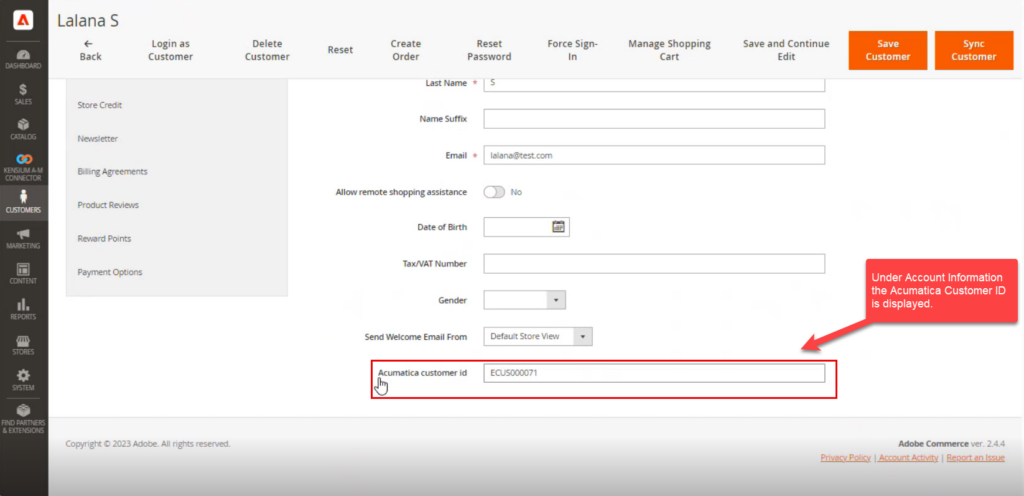
Task: Open the Reports sidebar menu
Action: [x=24, y=309]
